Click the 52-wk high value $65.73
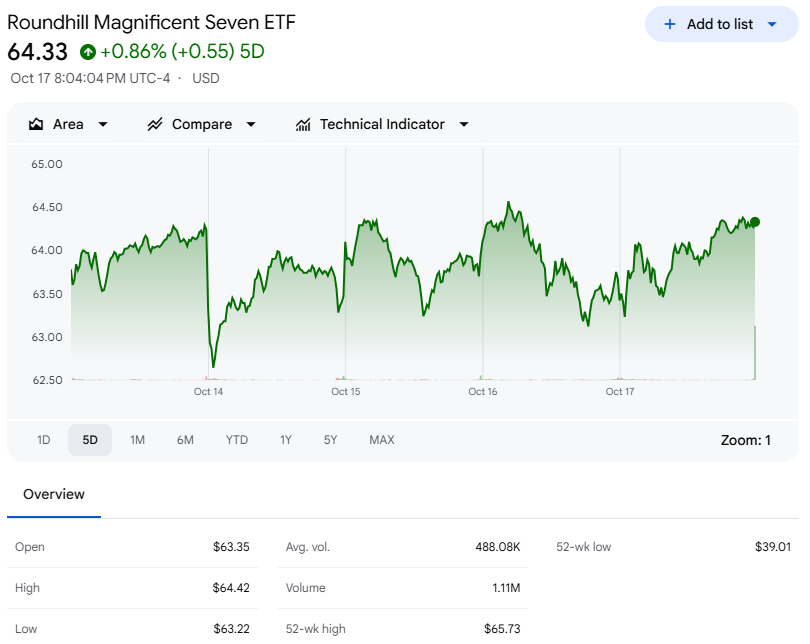 [502, 629]
